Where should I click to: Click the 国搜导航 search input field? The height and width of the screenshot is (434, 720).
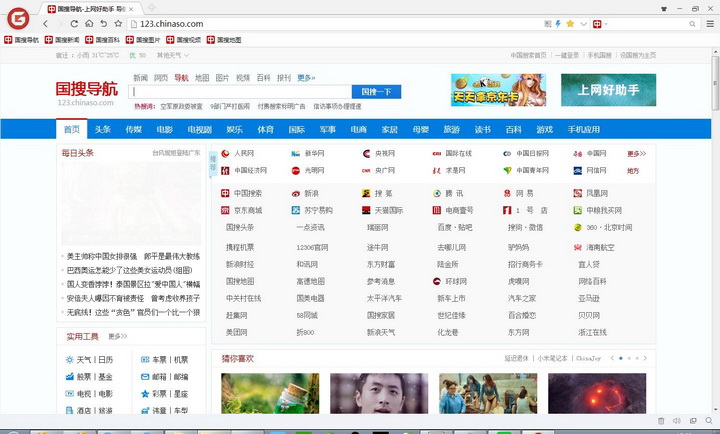240,92
